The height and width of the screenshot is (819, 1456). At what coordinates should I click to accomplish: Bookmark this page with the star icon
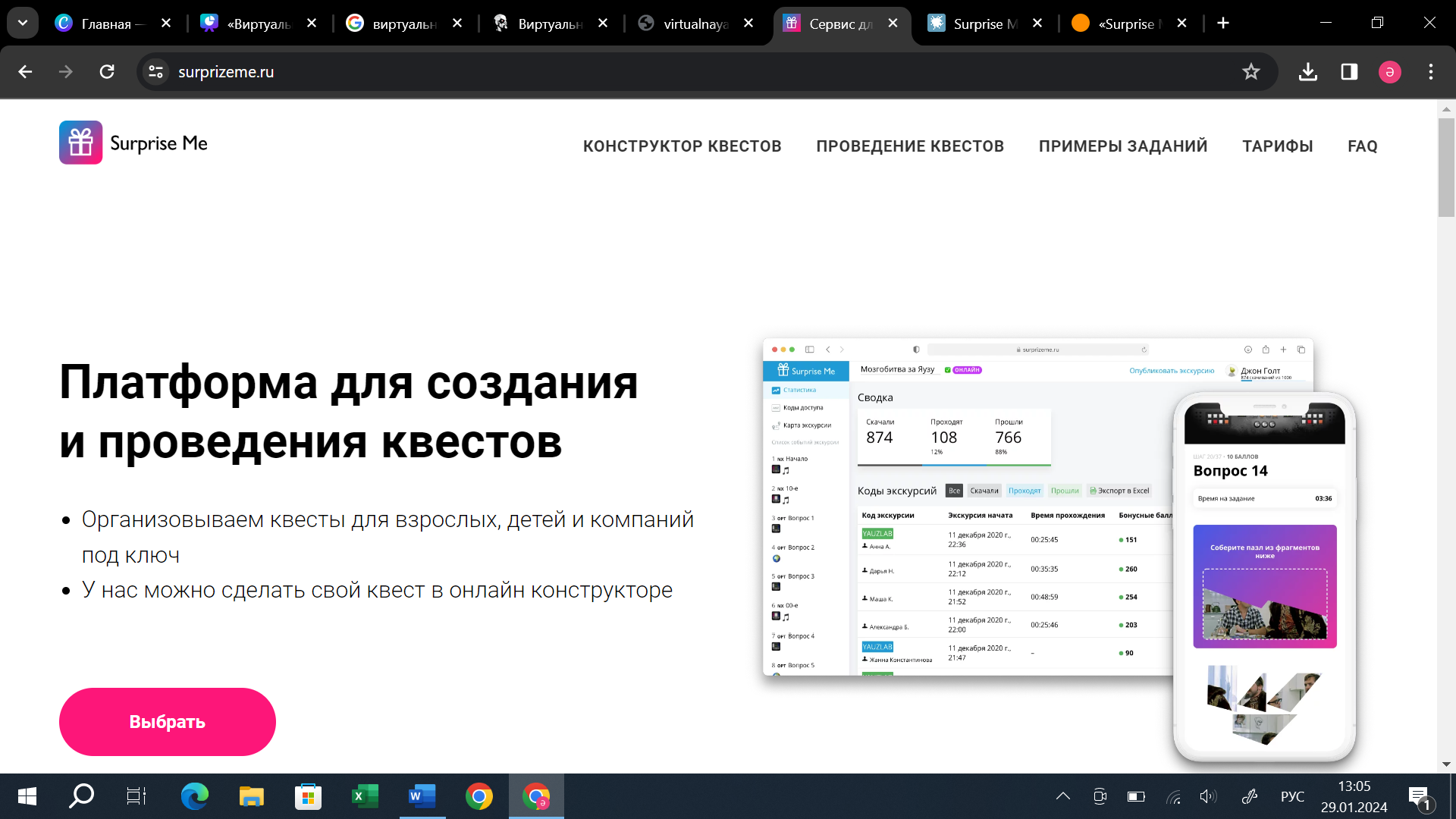(1250, 72)
